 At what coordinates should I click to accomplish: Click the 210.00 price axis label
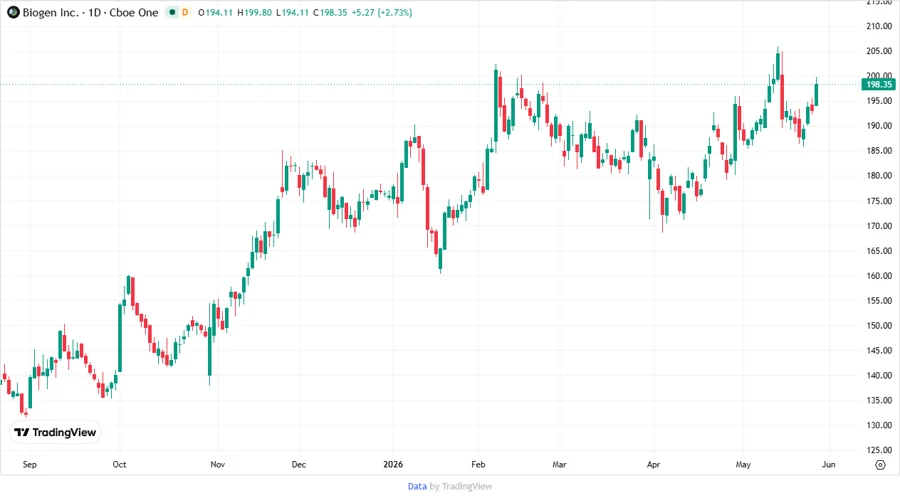pos(879,26)
